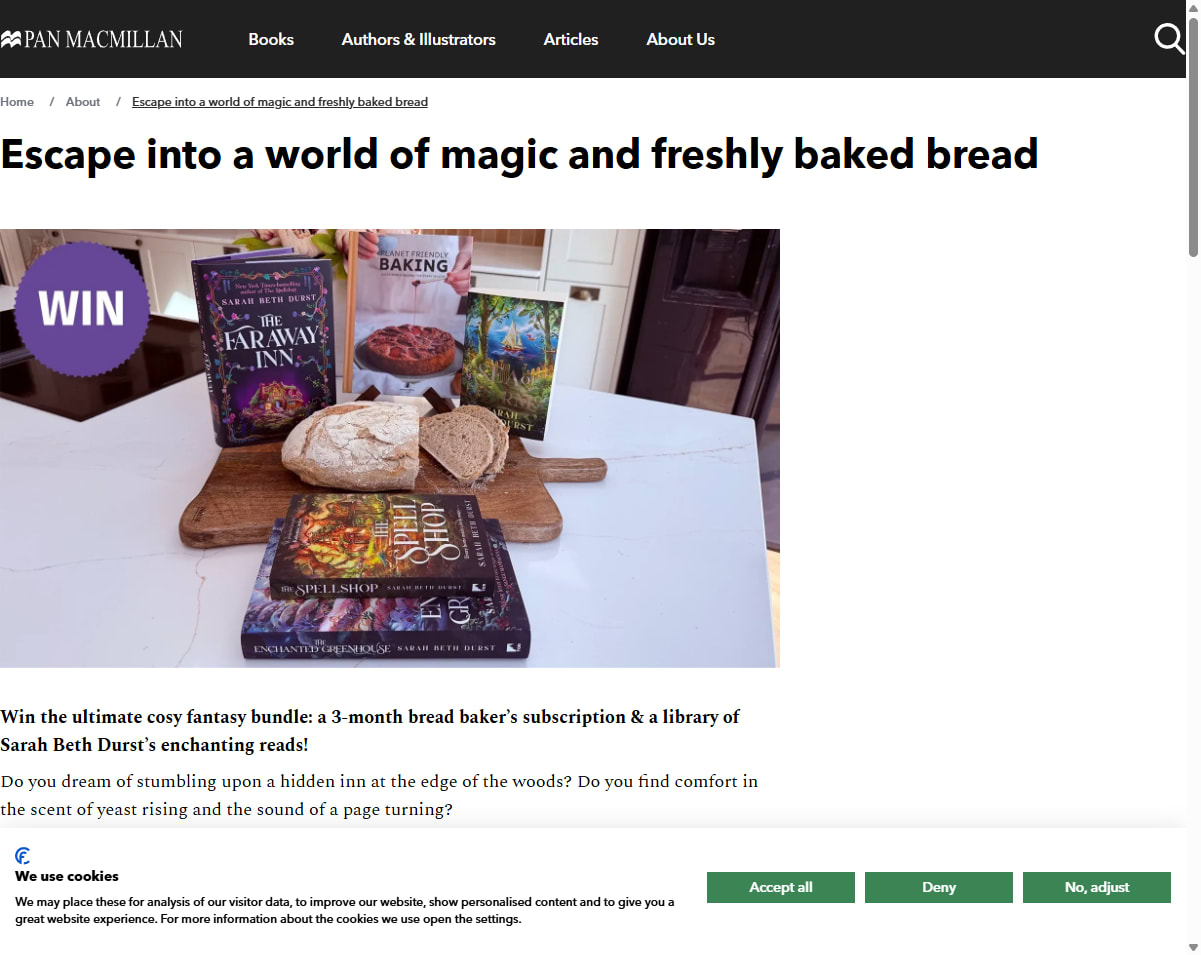Screen dimensions: 1201x955
Task: Choose 'No, adjust' cookie settings
Action: [x=1097, y=887]
